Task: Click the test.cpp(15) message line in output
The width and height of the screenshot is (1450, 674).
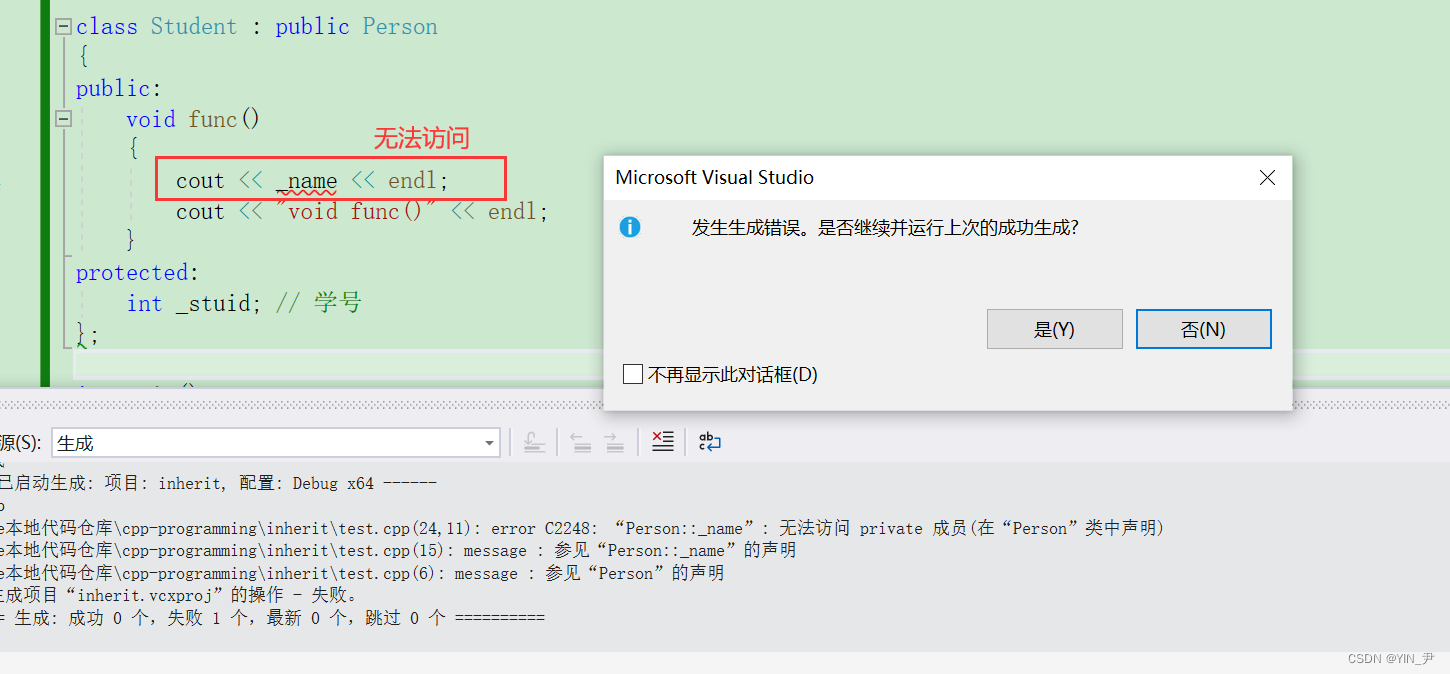Action: pos(398,551)
